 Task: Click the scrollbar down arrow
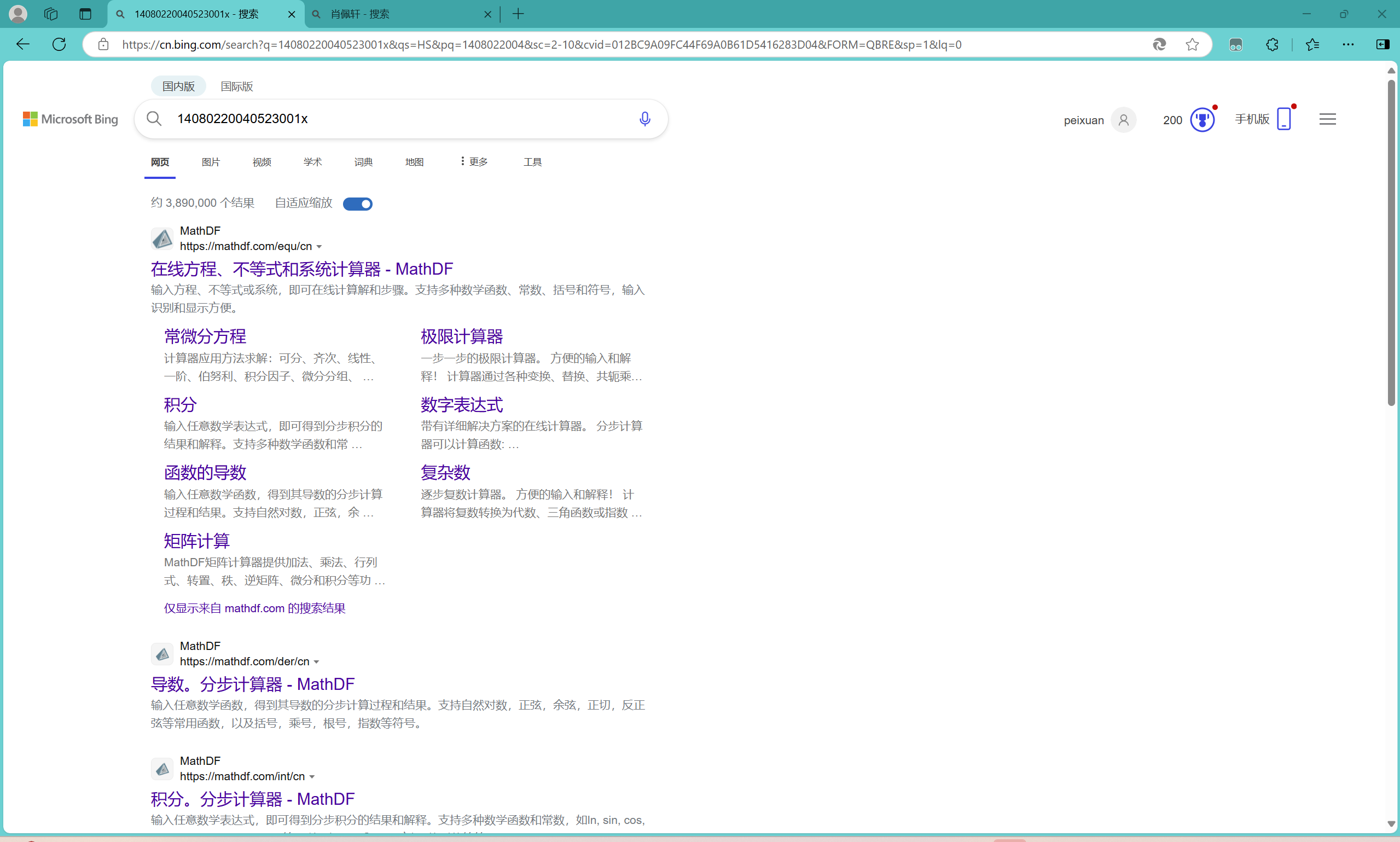pos(1391,824)
